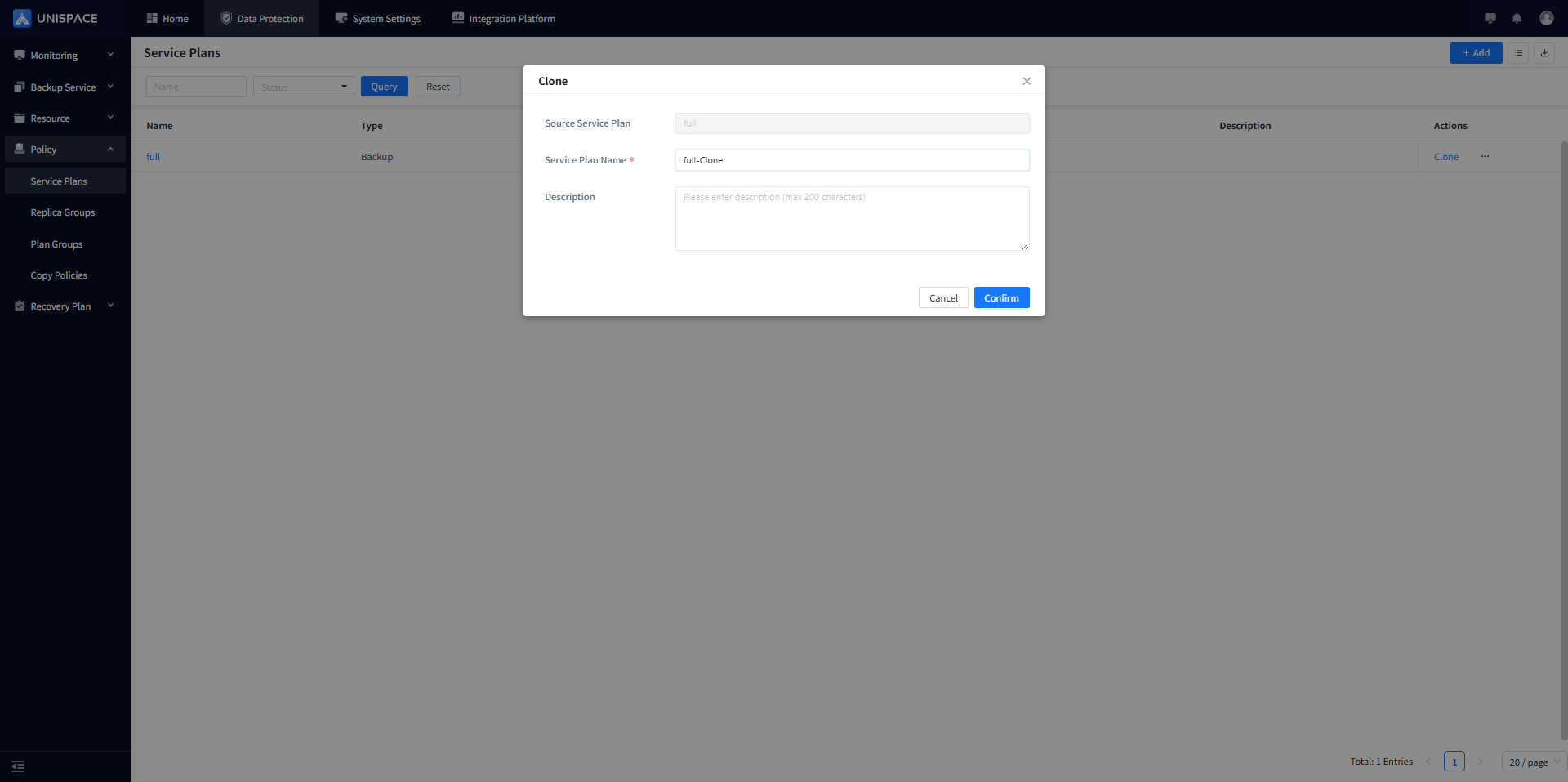Click the Add button

[x=1477, y=53]
